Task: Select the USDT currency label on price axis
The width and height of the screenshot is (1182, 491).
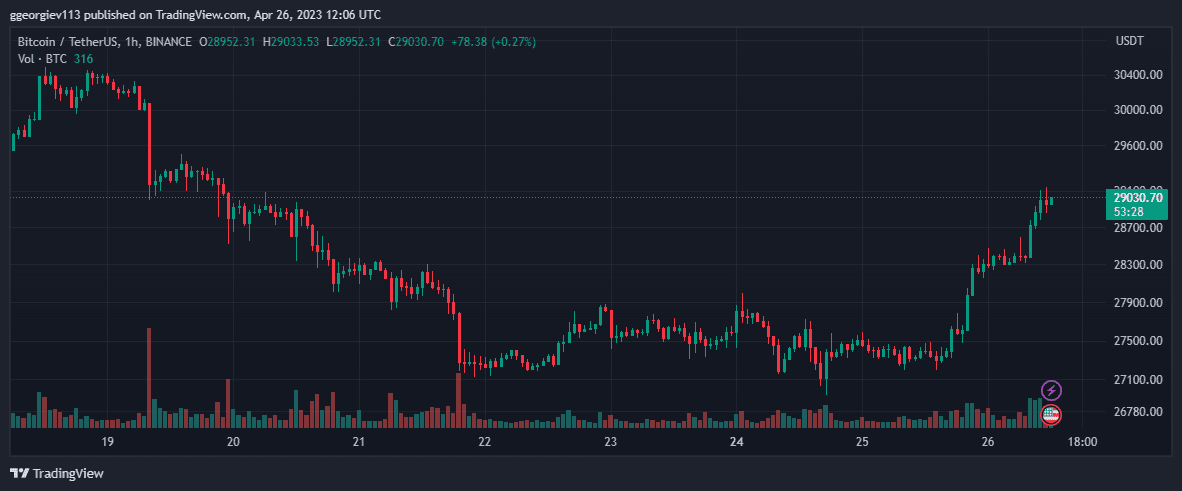Action: (x=1129, y=41)
